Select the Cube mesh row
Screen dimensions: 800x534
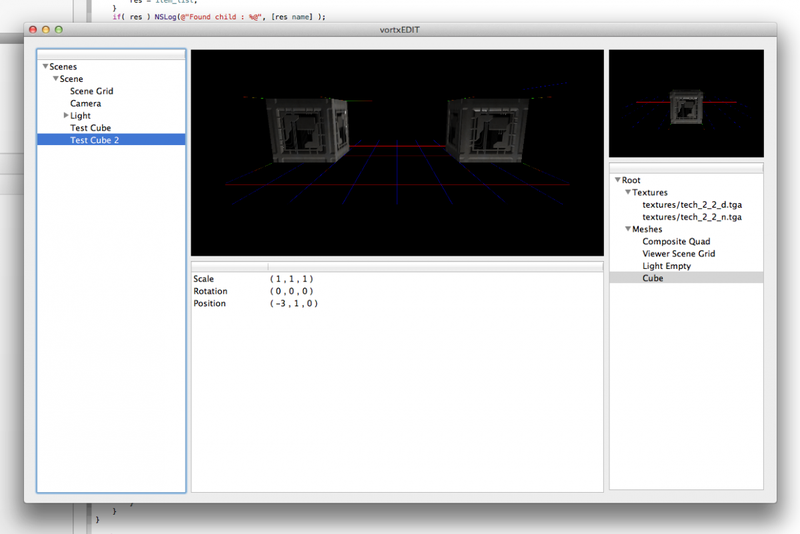coord(686,278)
